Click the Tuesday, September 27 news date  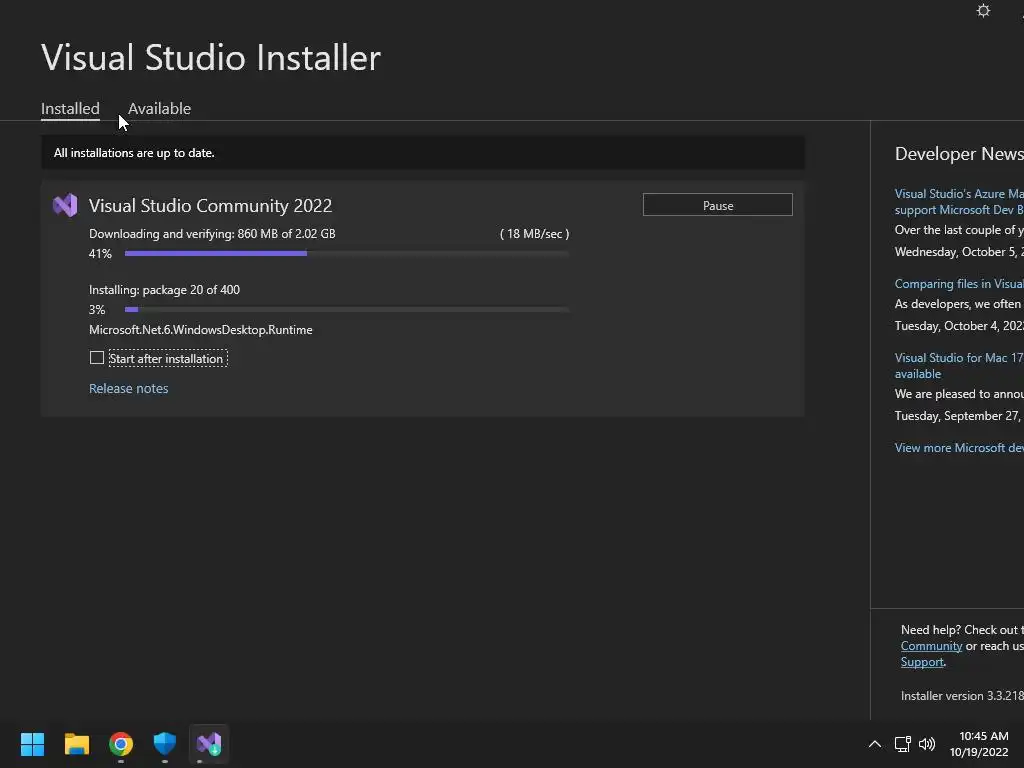coord(959,416)
